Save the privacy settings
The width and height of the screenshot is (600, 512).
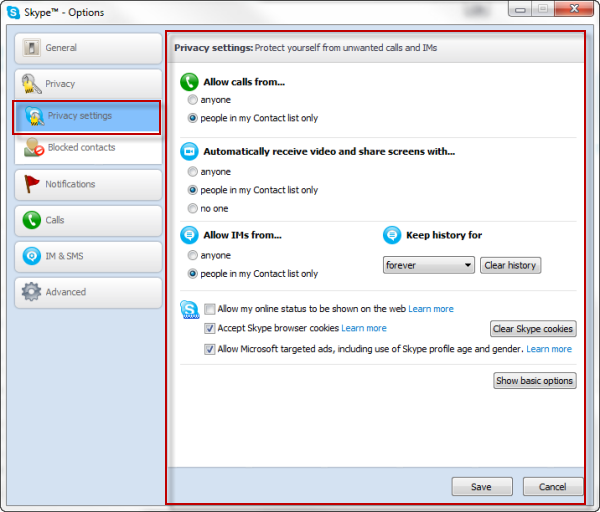tap(482, 487)
